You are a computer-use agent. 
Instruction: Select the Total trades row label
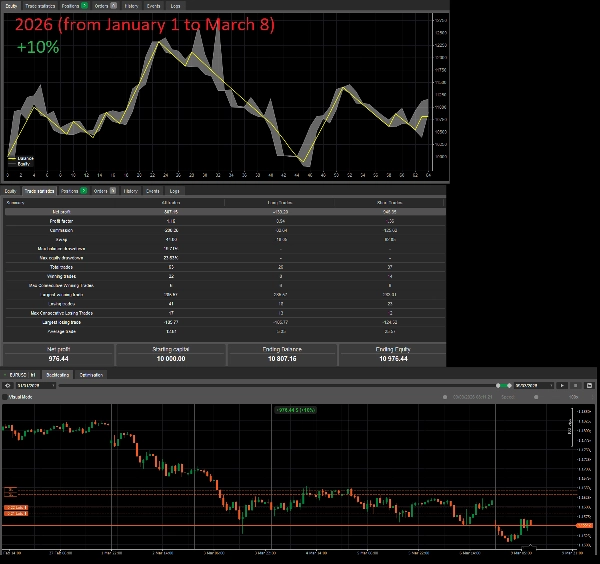(61, 267)
